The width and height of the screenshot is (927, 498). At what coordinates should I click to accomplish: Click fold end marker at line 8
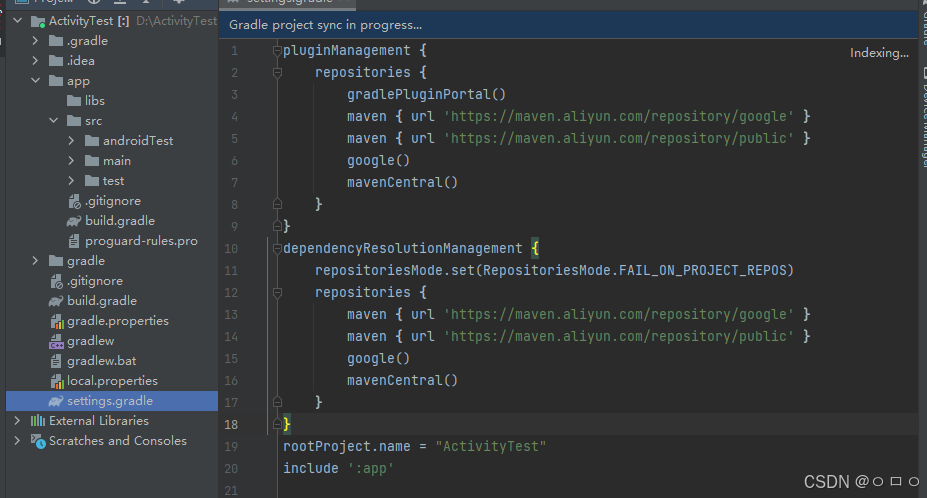tap(277, 204)
